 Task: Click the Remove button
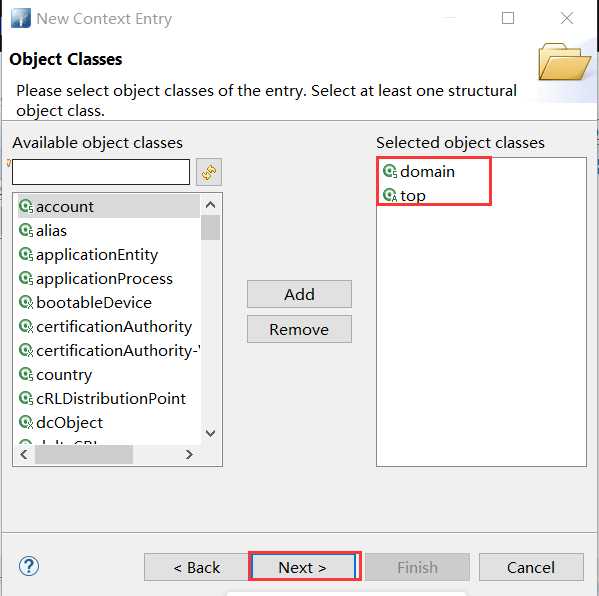point(299,329)
